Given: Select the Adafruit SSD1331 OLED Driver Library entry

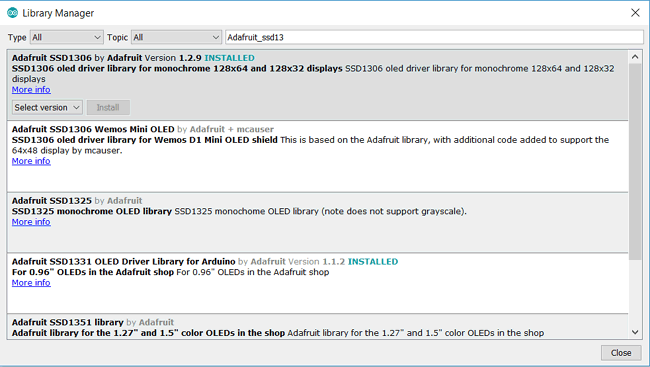Looking at the screenshot, I should pos(318,283).
